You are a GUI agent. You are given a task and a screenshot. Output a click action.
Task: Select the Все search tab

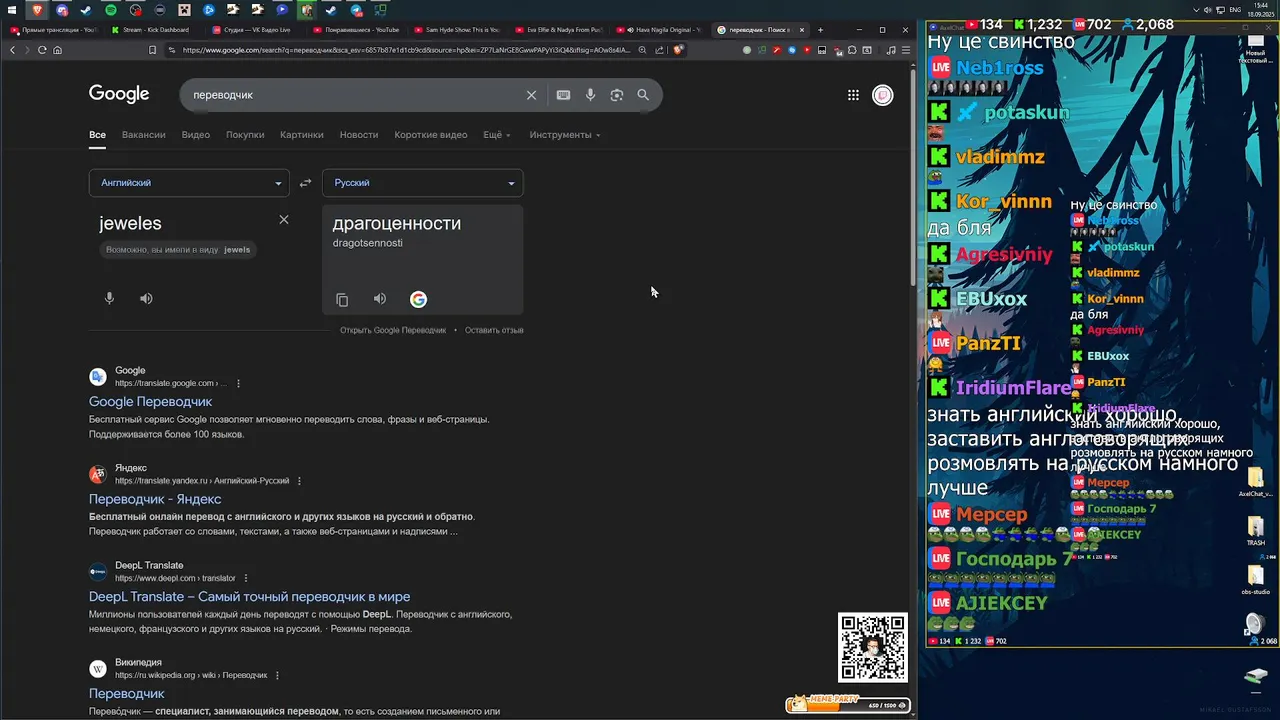(97, 135)
